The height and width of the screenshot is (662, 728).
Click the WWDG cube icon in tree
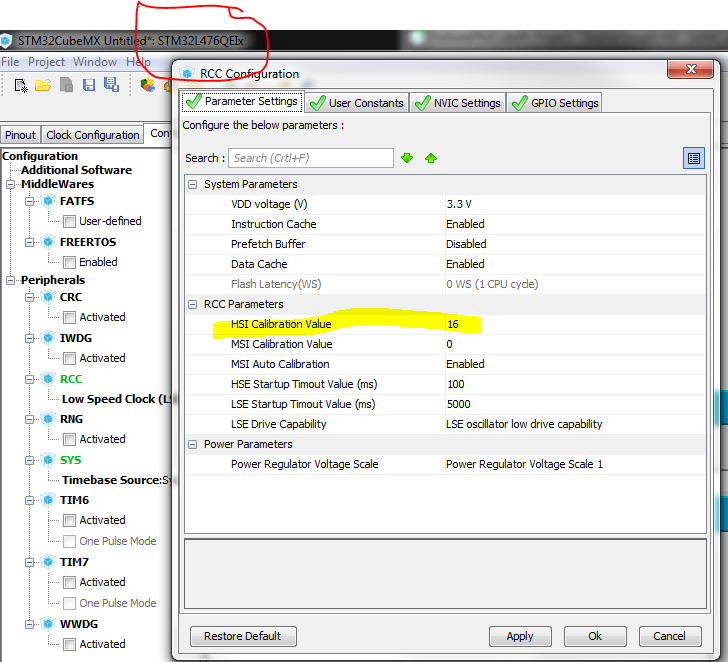point(48,623)
